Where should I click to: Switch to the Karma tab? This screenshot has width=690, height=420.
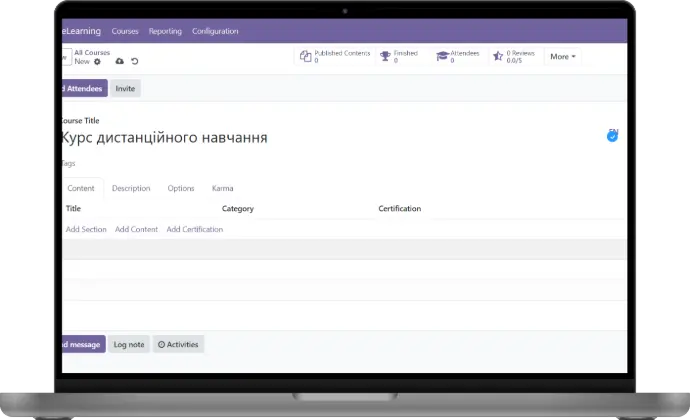click(222, 188)
